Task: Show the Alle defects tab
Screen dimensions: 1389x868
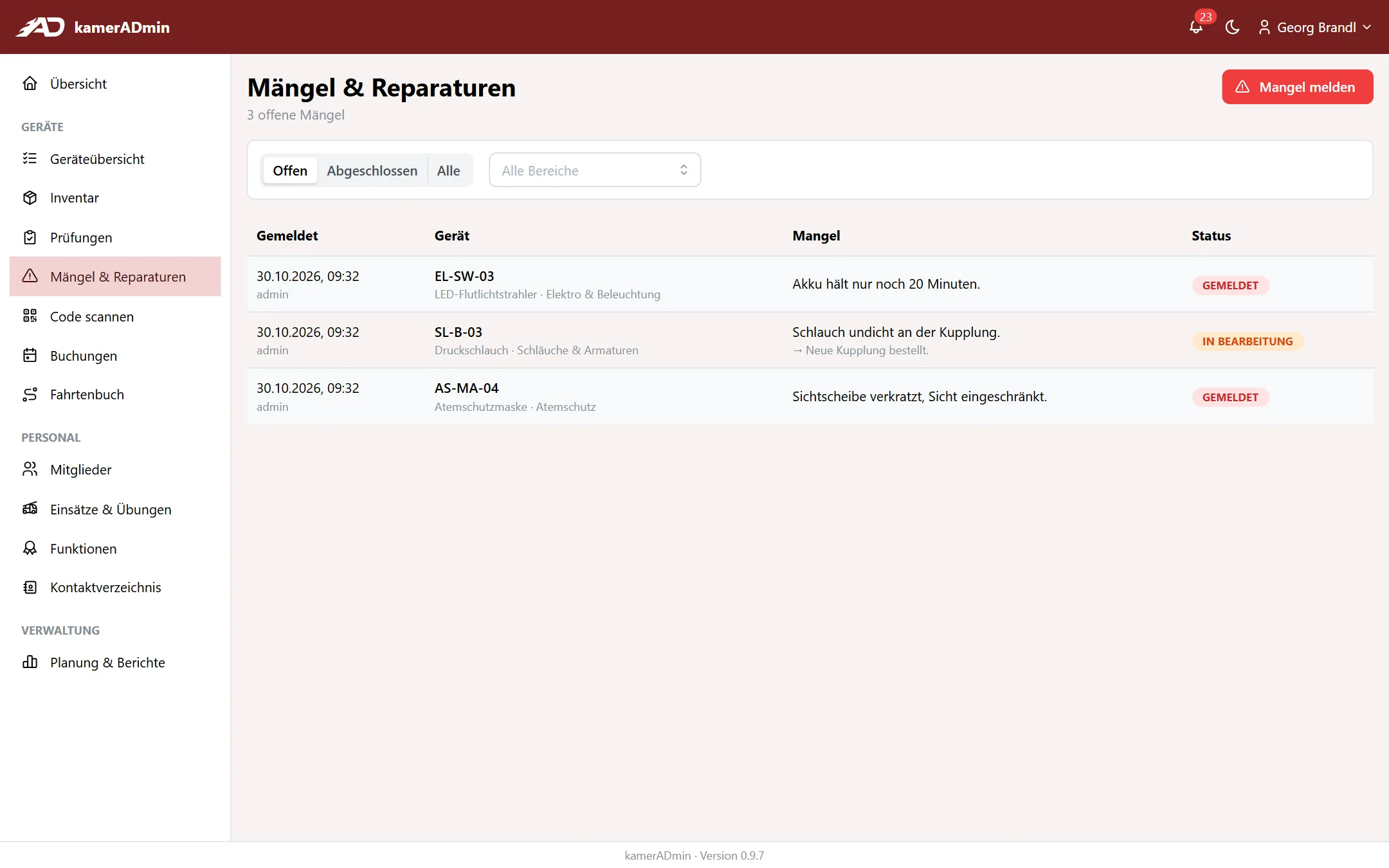Action: pos(448,170)
